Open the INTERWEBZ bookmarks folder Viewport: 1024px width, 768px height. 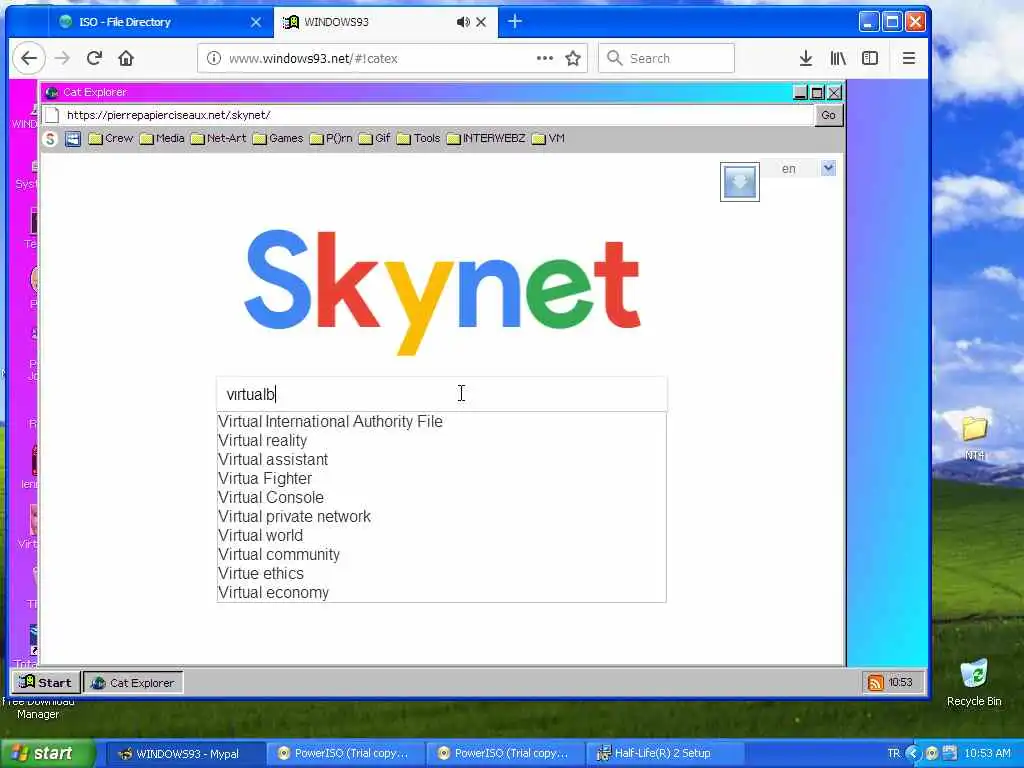pos(486,138)
